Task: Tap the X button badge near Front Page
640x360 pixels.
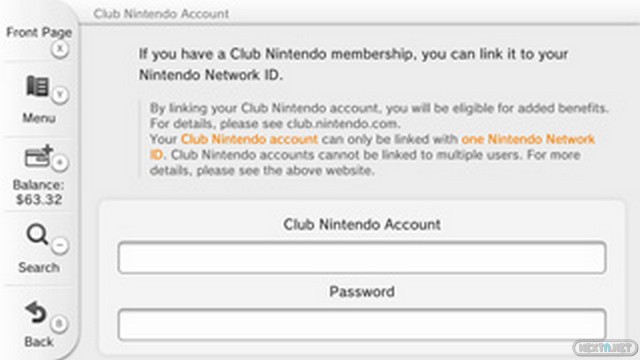Action: (60, 49)
